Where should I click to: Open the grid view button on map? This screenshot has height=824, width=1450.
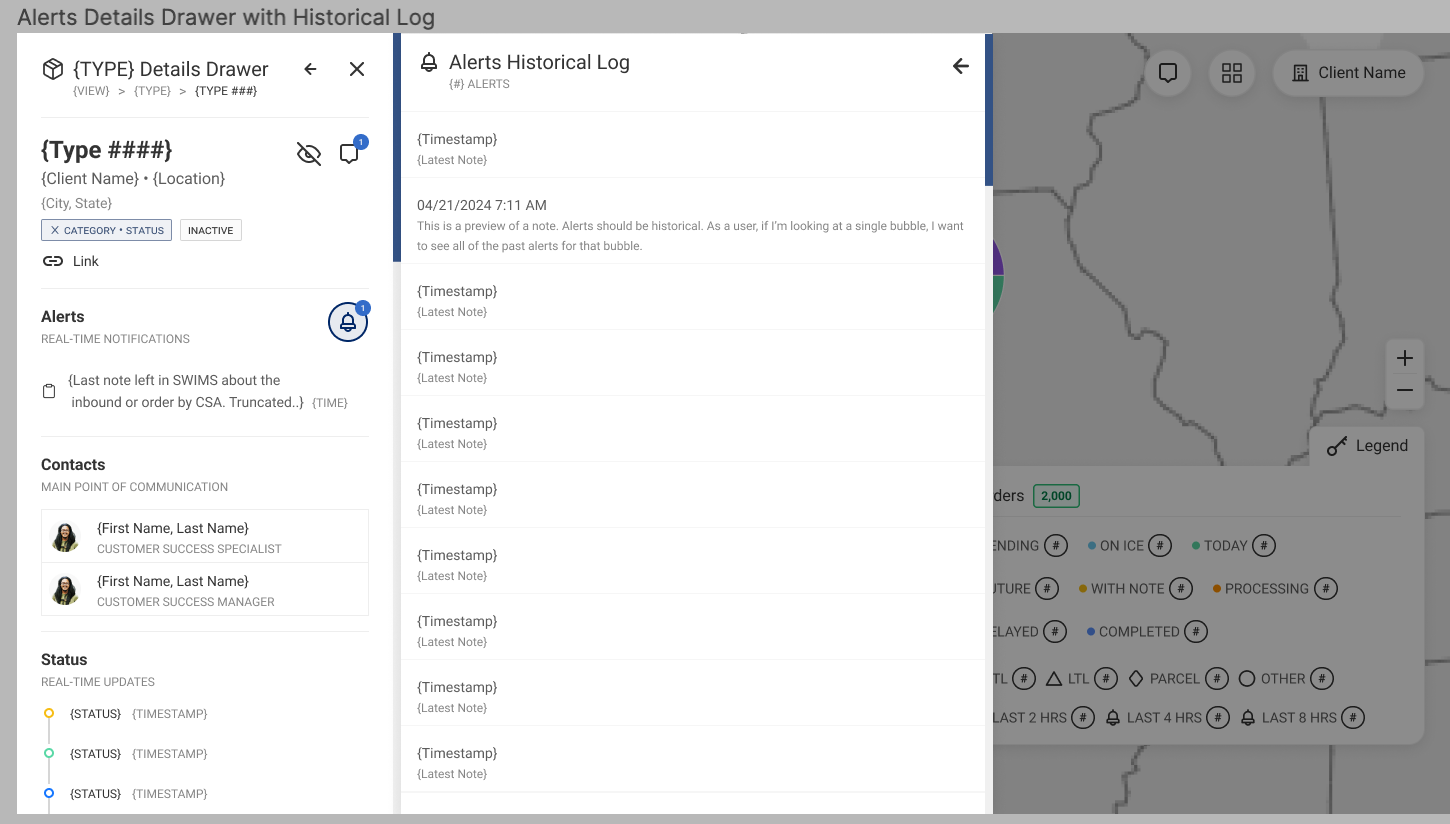click(1232, 73)
